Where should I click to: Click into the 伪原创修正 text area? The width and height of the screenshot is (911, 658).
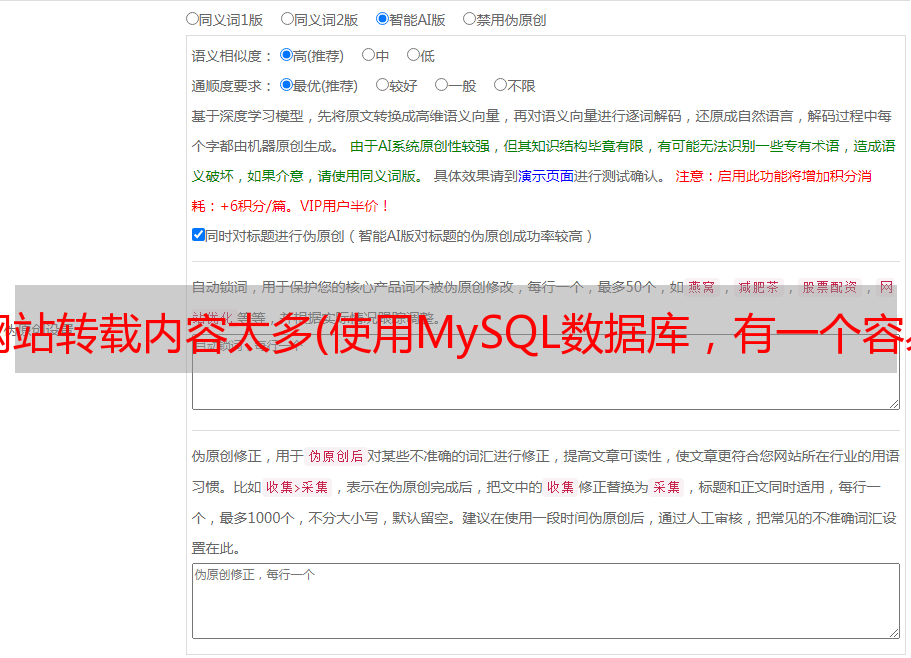click(x=546, y=601)
